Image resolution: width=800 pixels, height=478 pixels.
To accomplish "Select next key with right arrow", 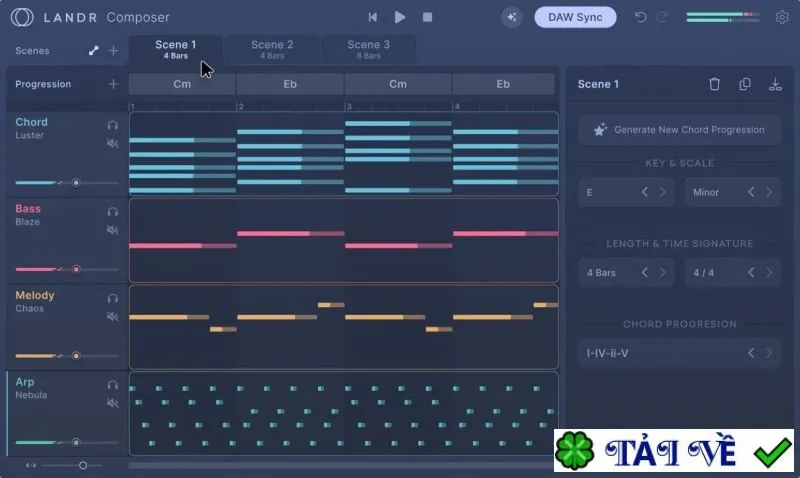I will tap(663, 192).
